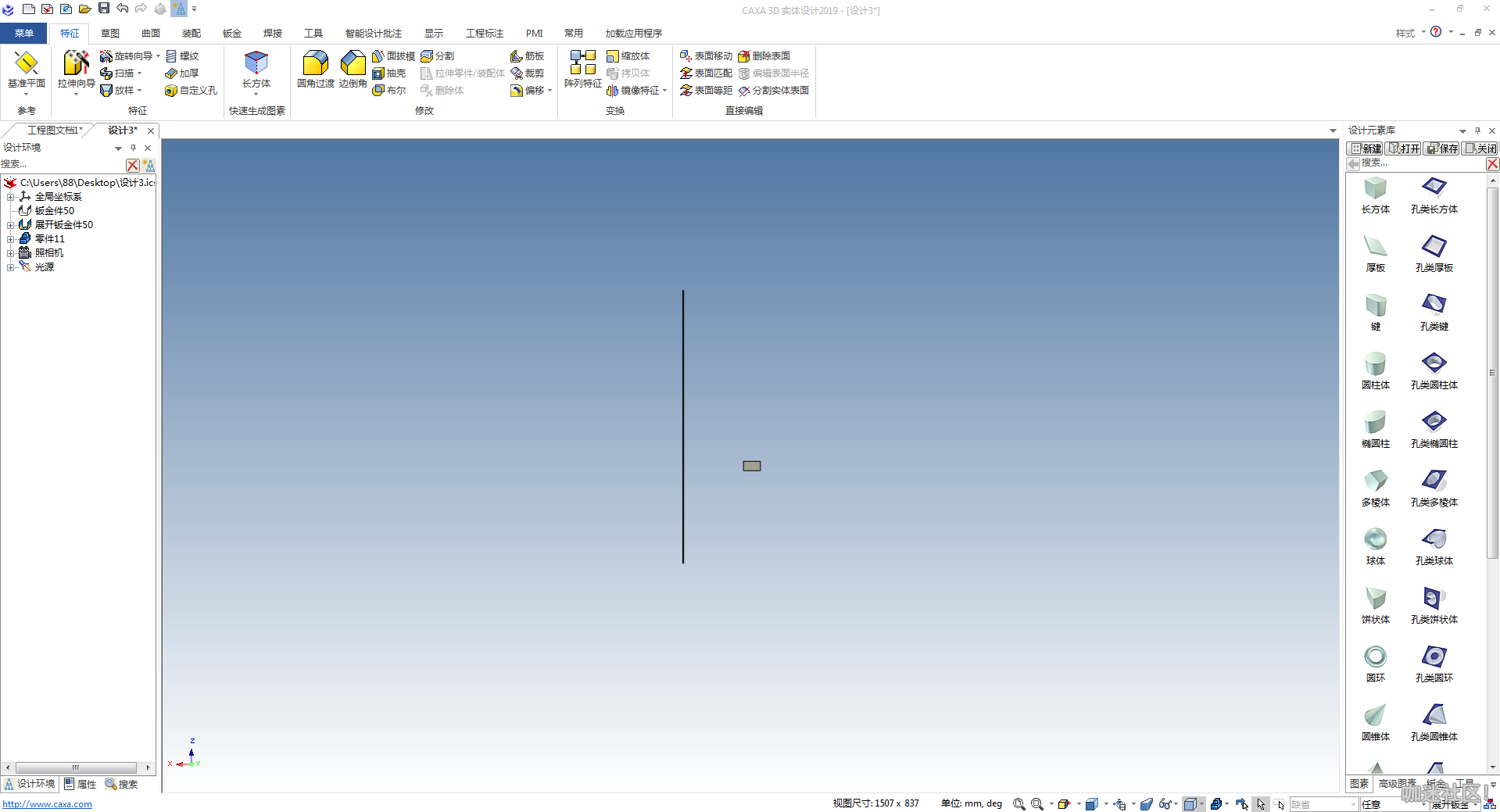Viewport: 1500px width, 812px height.
Task: Choose the 放样 loft tool
Action: (117, 91)
